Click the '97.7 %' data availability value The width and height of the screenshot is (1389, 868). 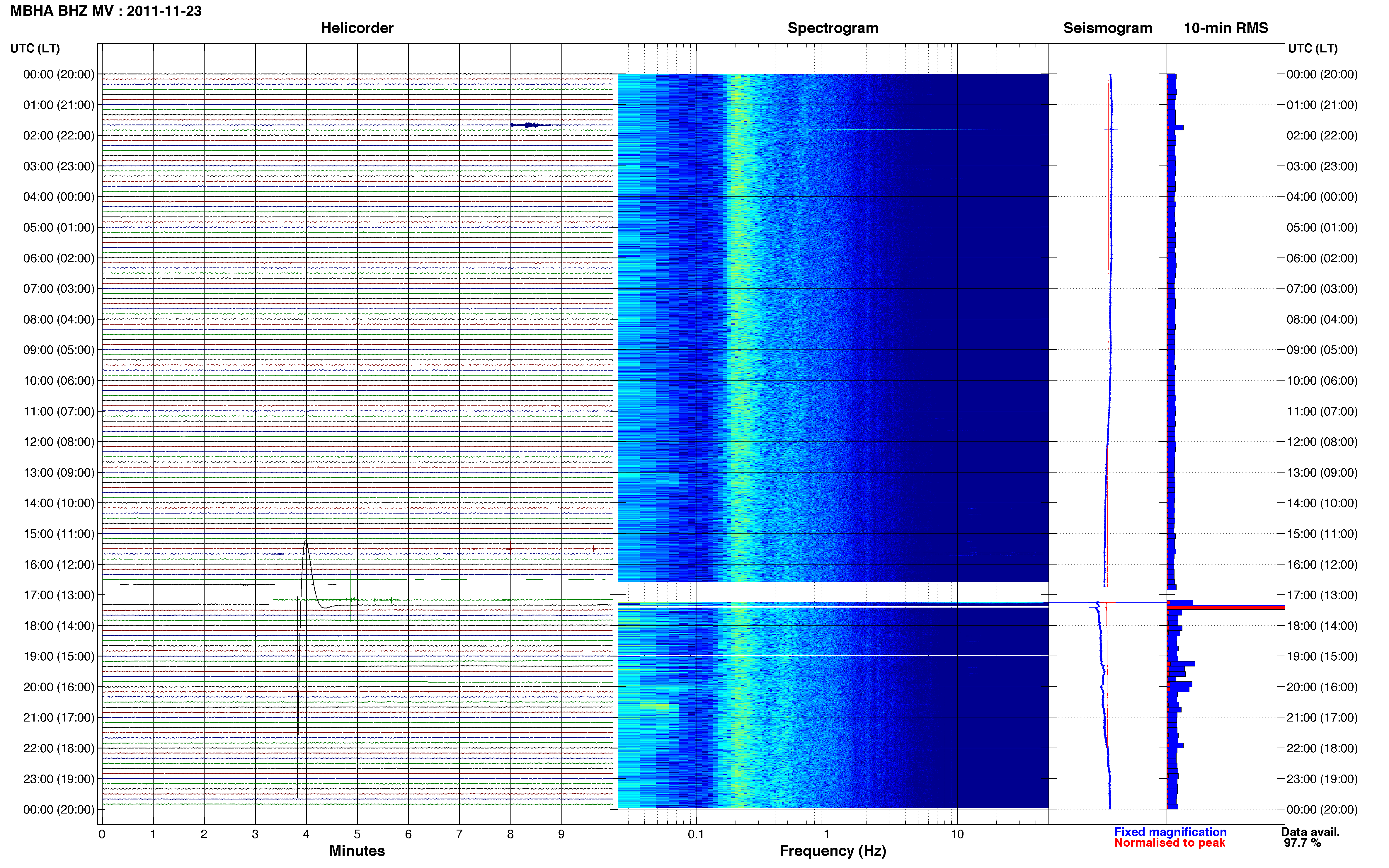tap(1302, 843)
